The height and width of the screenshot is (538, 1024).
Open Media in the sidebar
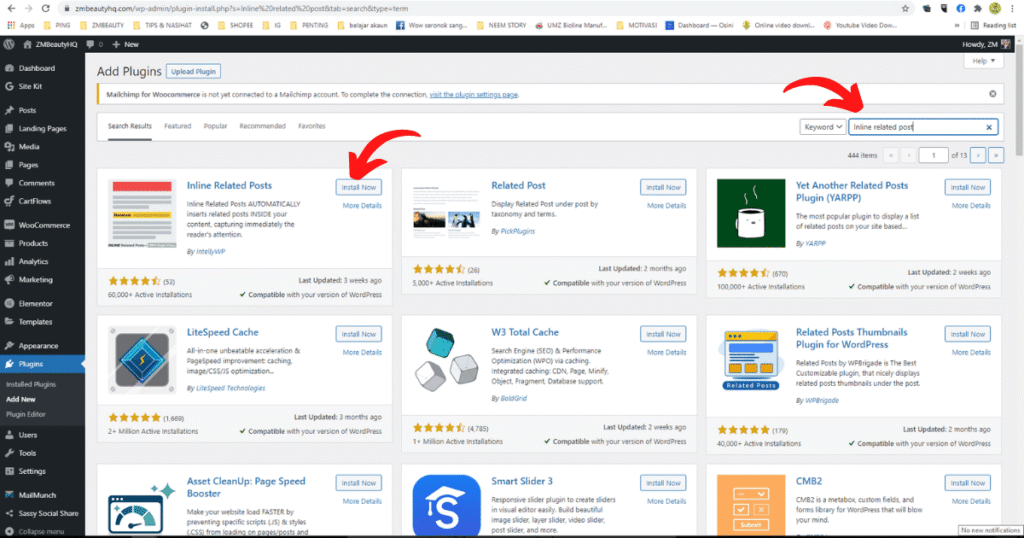[29, 147]
